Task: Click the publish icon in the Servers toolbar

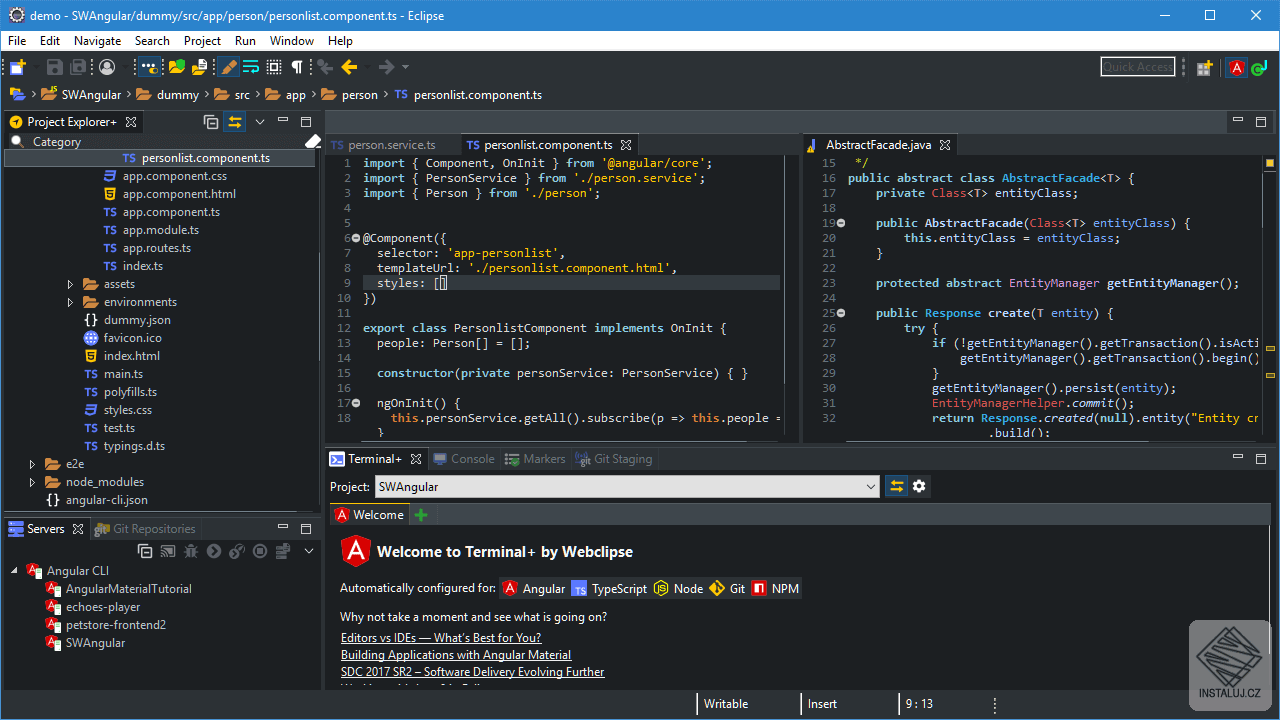Action: coord(281,551)
